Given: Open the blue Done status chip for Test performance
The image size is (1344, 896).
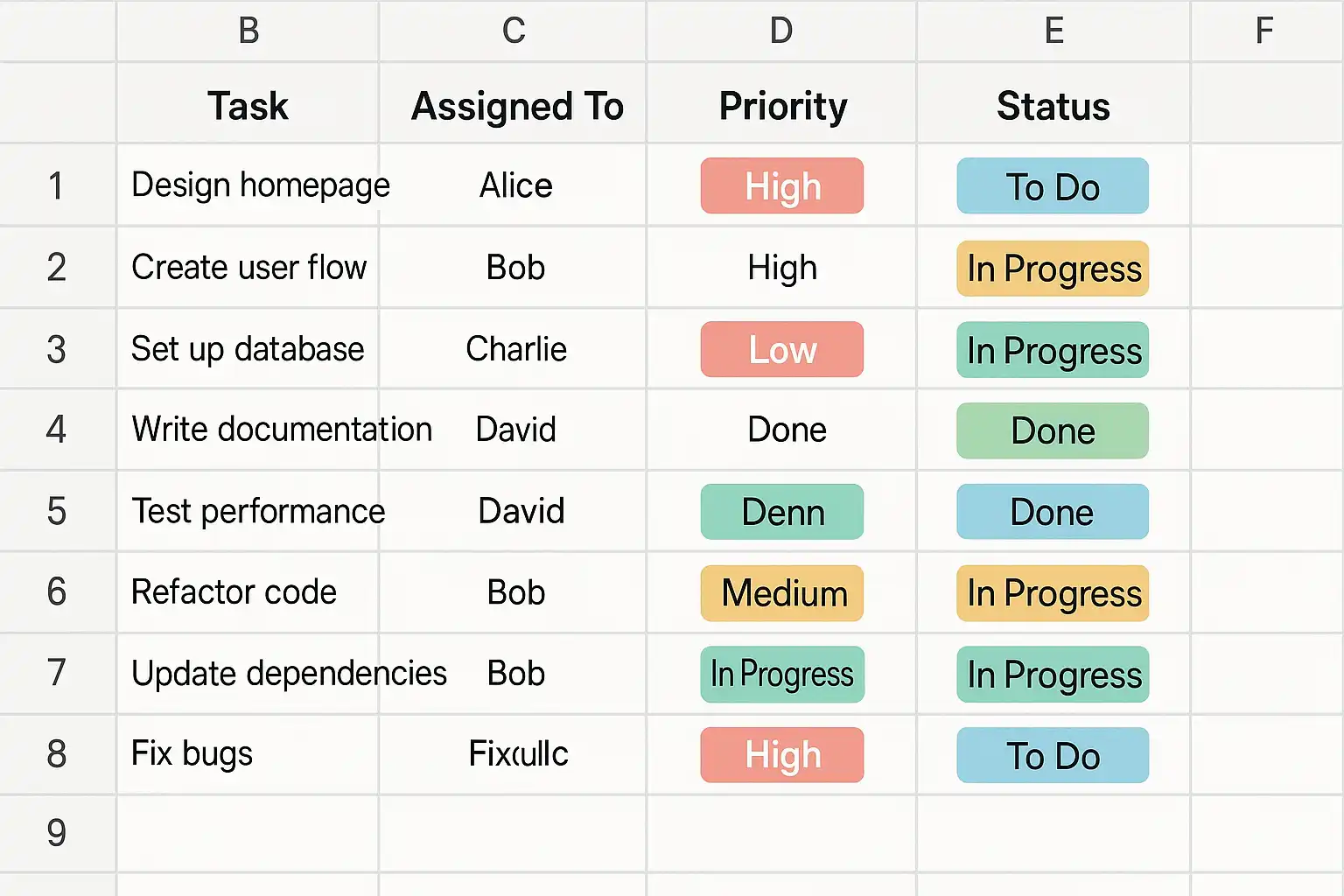Looking at the screenshot, I should 1052,512.
